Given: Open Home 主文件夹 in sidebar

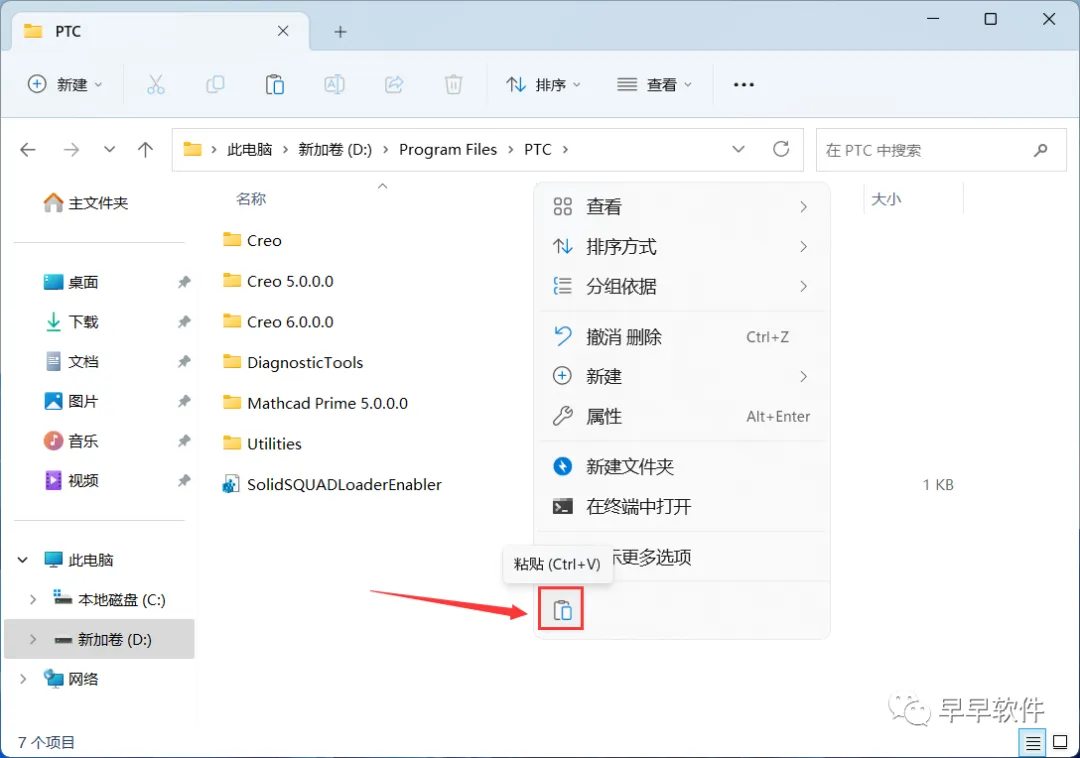Looking at the screenshot, I should pyautogui.click(x=85, y=203).
